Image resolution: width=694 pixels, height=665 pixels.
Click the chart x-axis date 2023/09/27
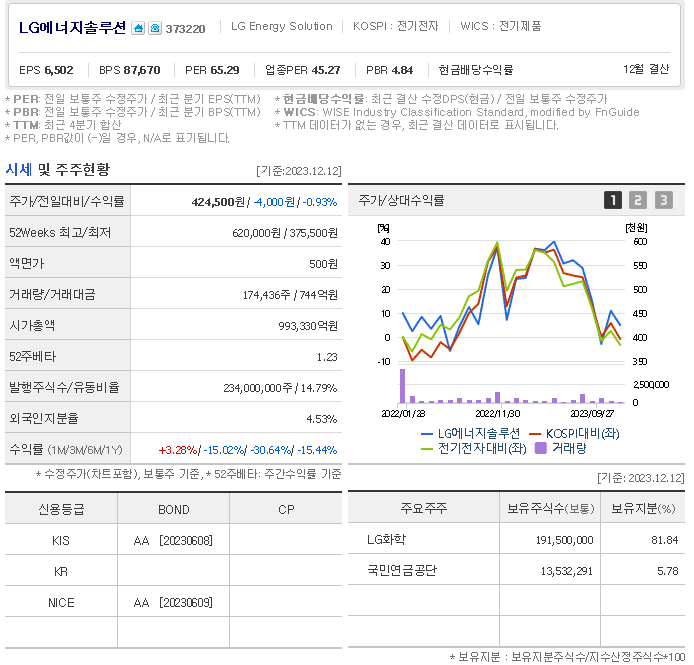[592, 414]
